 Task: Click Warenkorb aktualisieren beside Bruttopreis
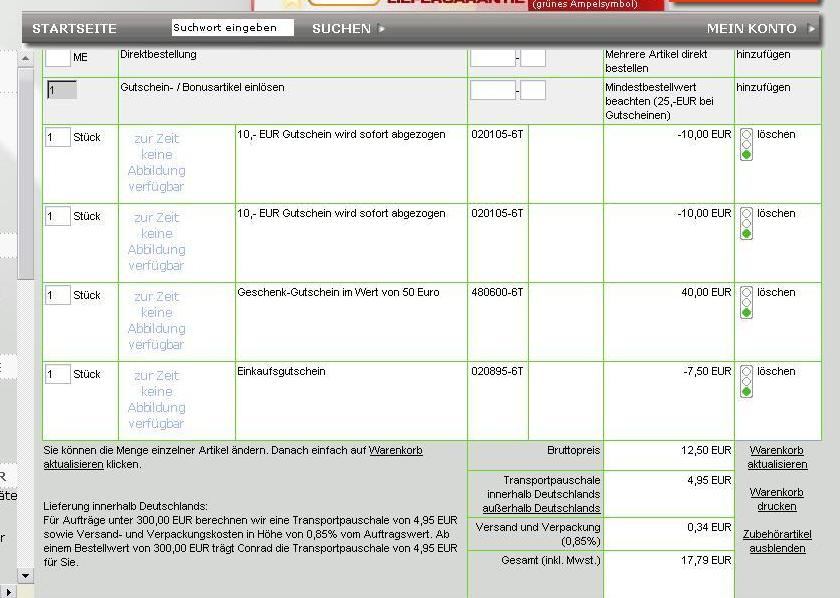tap(777, 458)
